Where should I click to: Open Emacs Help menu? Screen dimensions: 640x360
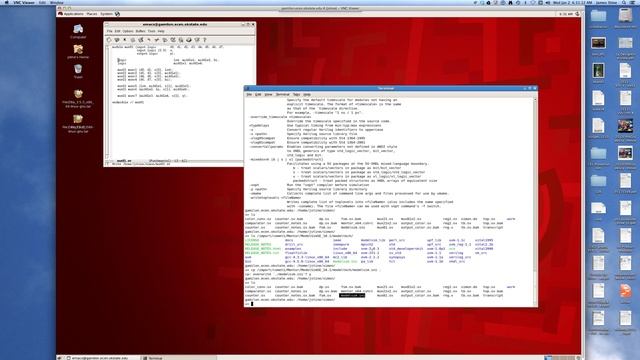point(161,31)
